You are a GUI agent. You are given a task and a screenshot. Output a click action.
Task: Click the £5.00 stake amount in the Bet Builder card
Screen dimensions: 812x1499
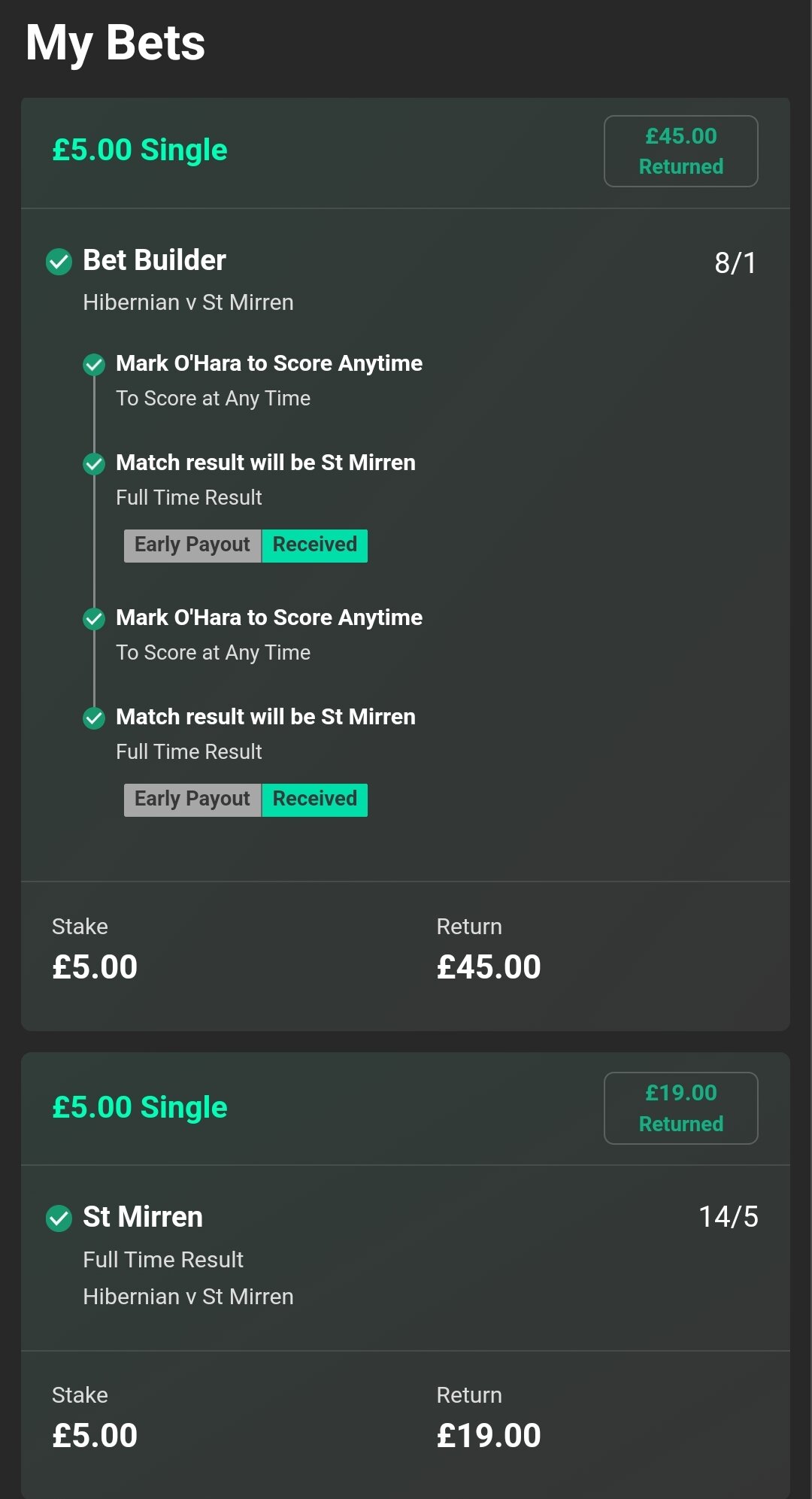click(95, 967)
